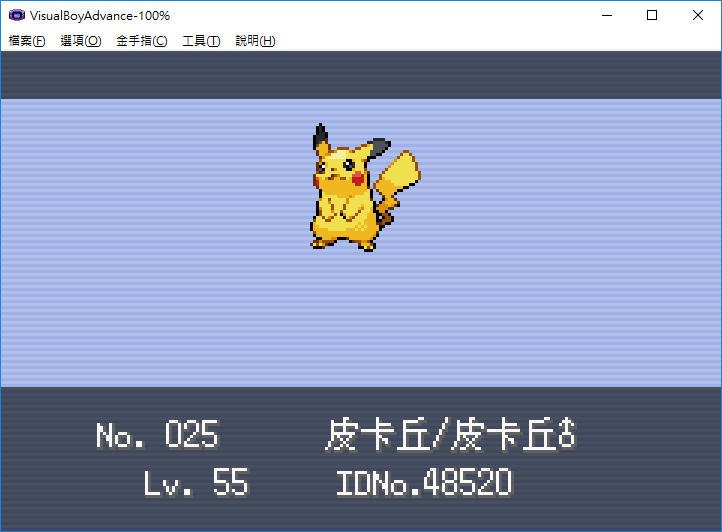Open the 金手指(C) cheats menu
This screenshot has height=532, width=722.
click(142, 41)
